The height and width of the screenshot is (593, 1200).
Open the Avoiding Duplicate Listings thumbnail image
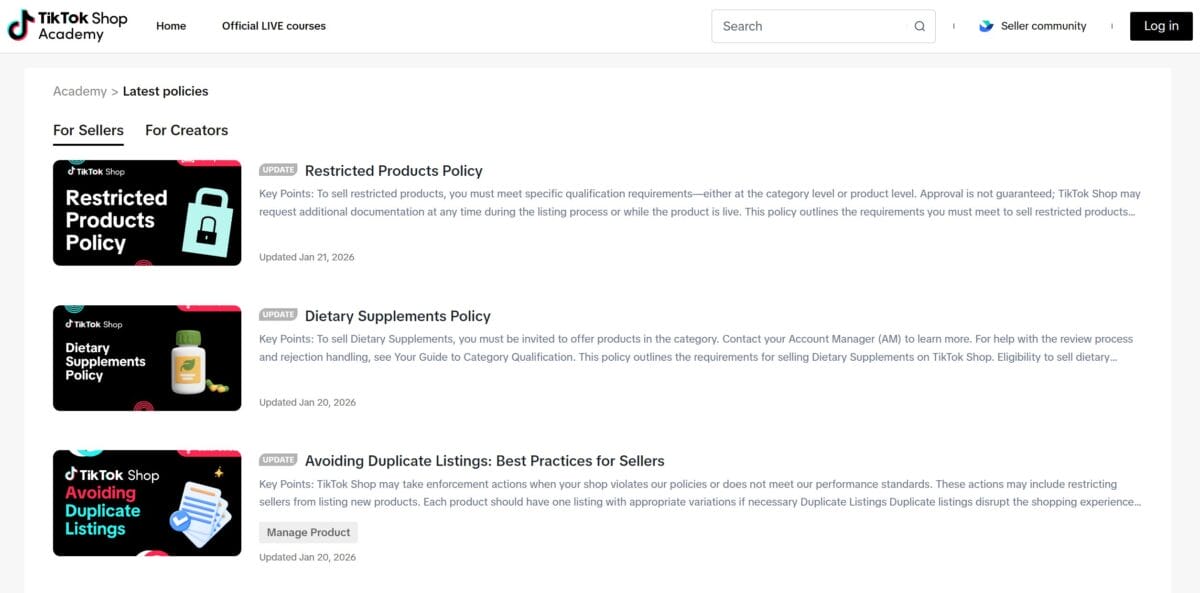coord(146,503)
